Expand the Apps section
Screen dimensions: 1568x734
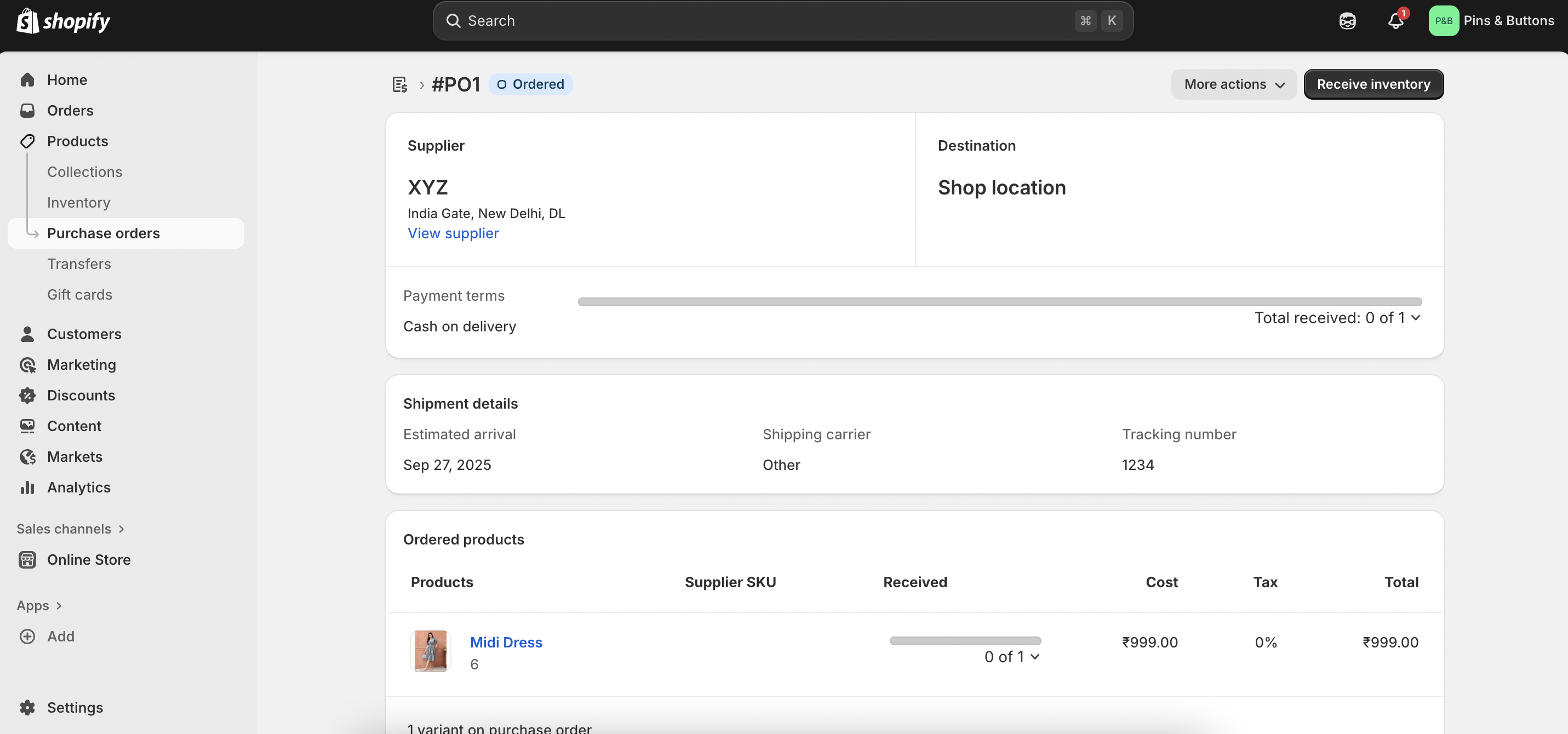(x=39, y=606)
